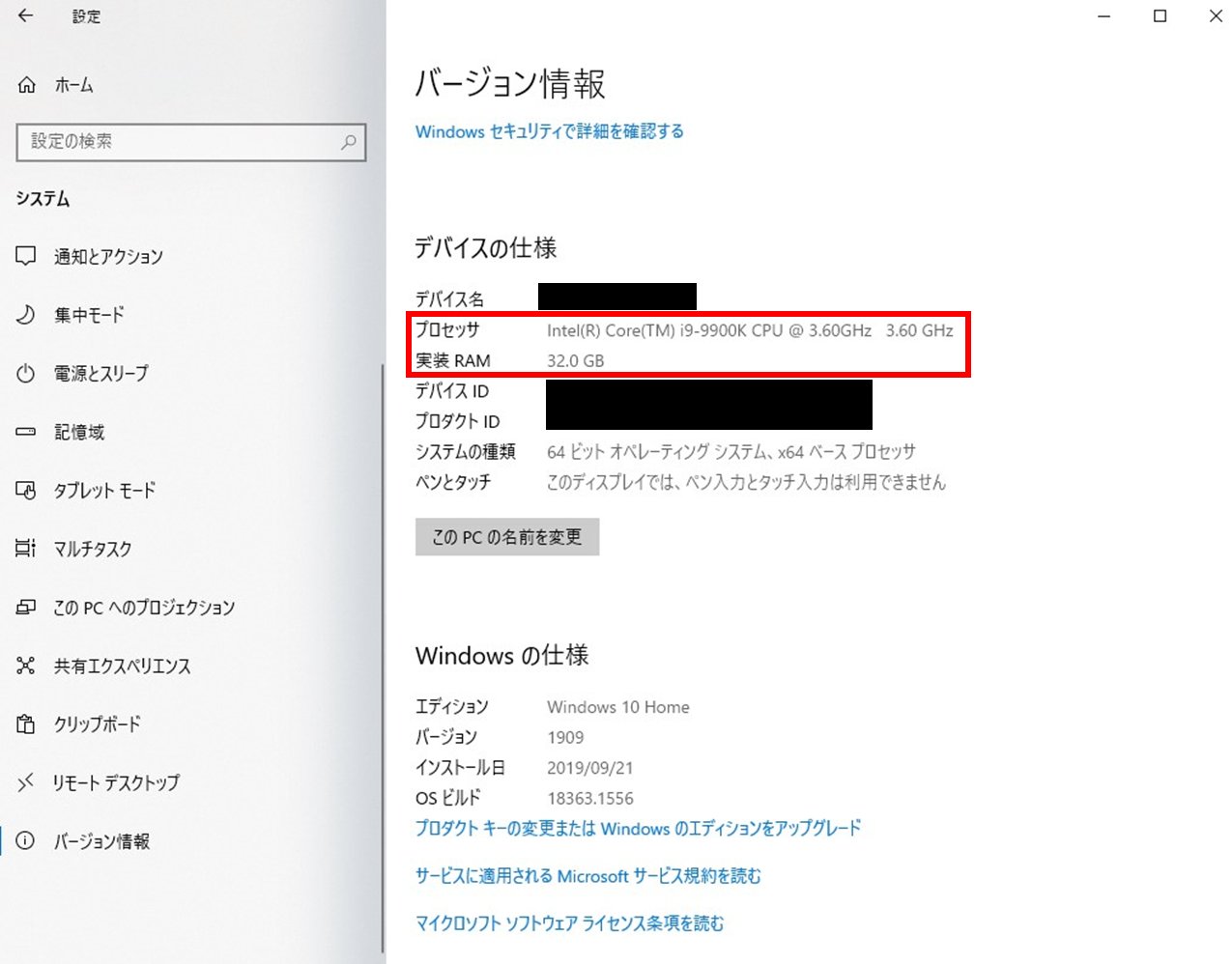
Task: Open the プロダクト キーの変更 upgrade link
Action: point(638,829)
